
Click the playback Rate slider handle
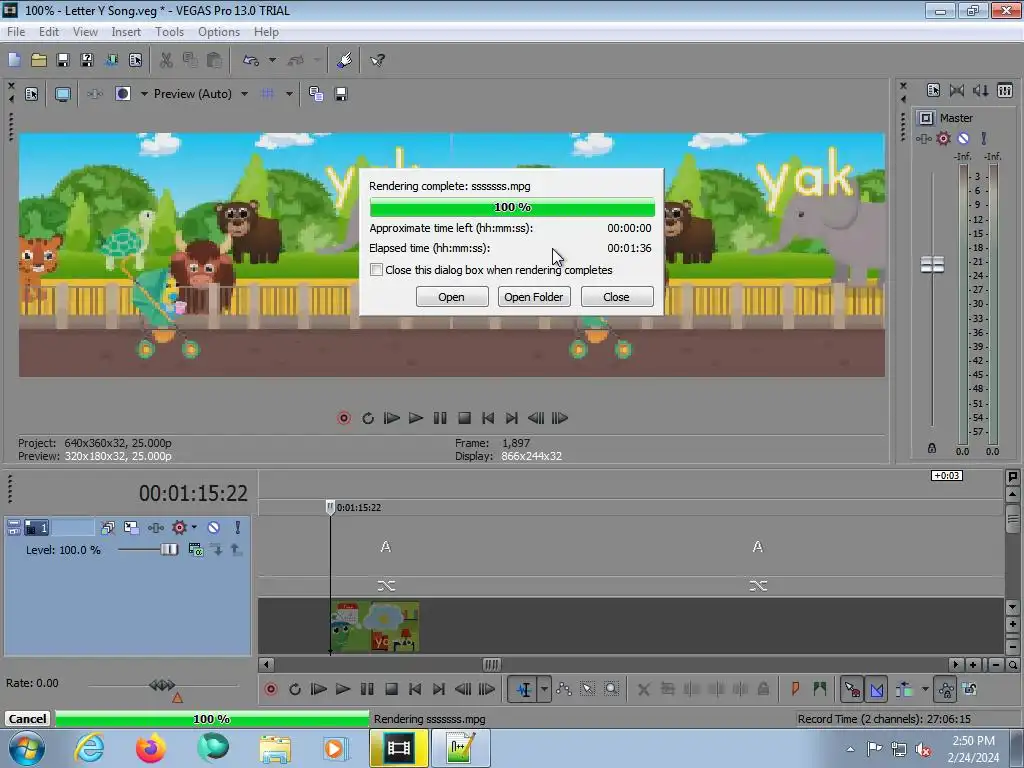click(x=162, y=685)
